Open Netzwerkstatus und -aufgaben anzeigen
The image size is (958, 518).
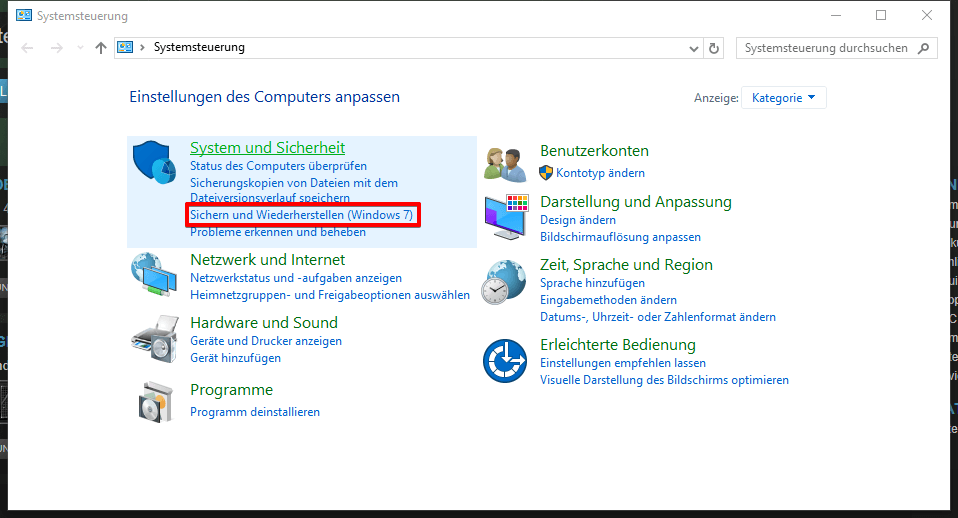296,278
